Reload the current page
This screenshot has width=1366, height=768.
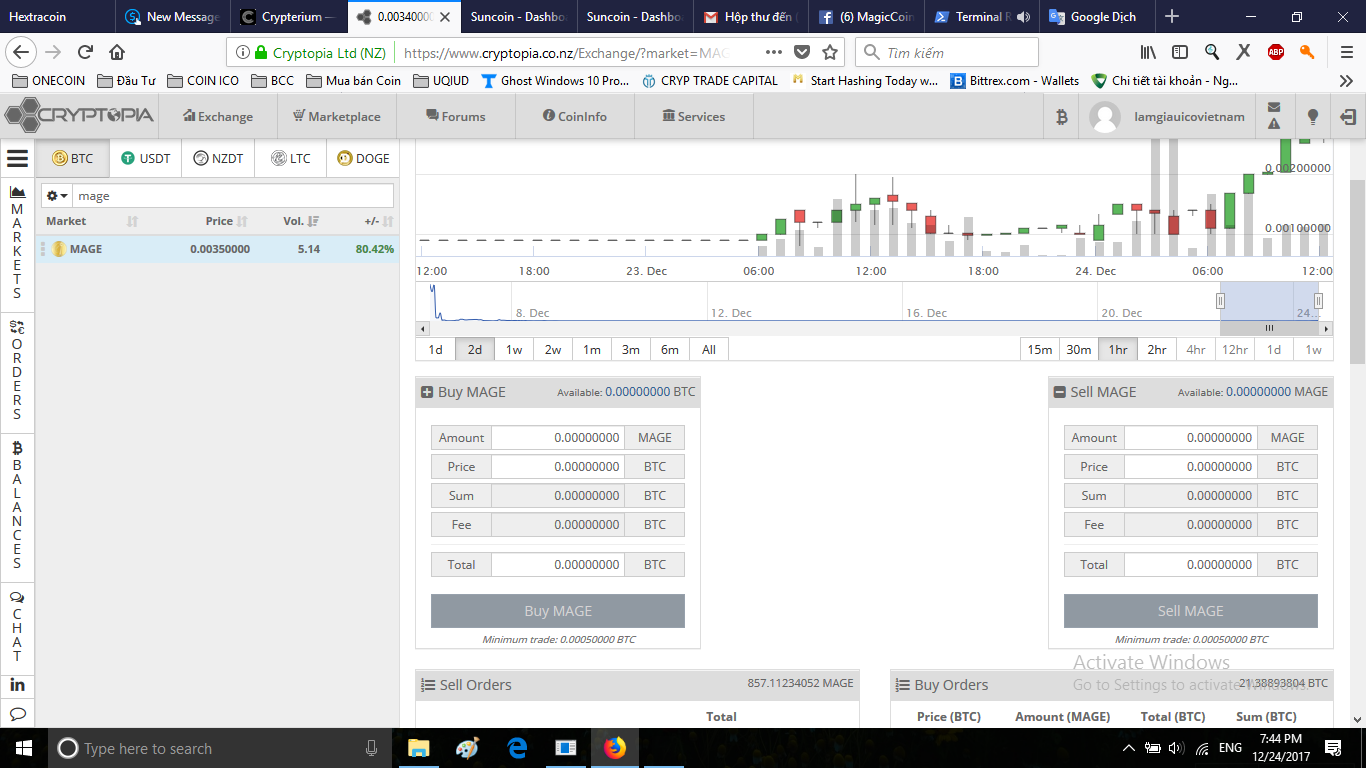pos(85,52)
